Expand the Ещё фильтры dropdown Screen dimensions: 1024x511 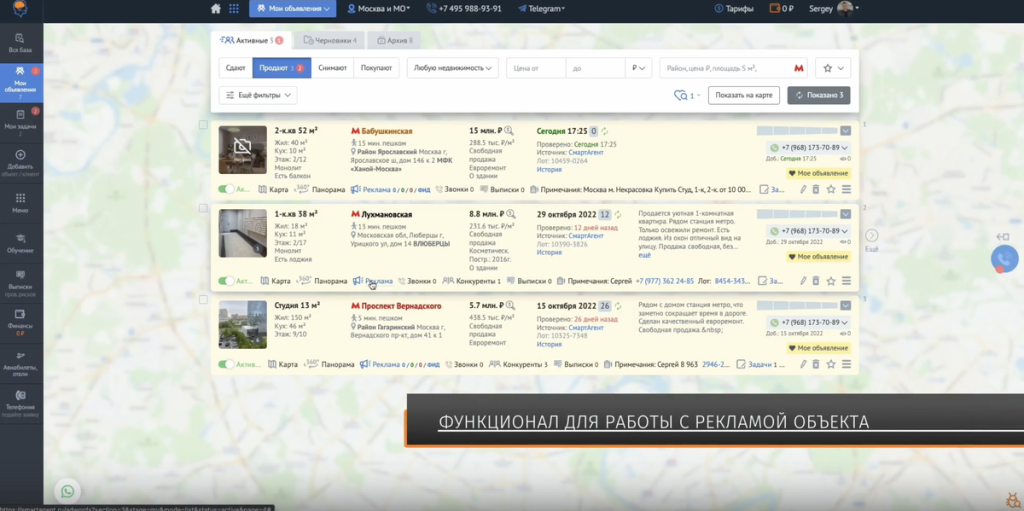(258, 95)
